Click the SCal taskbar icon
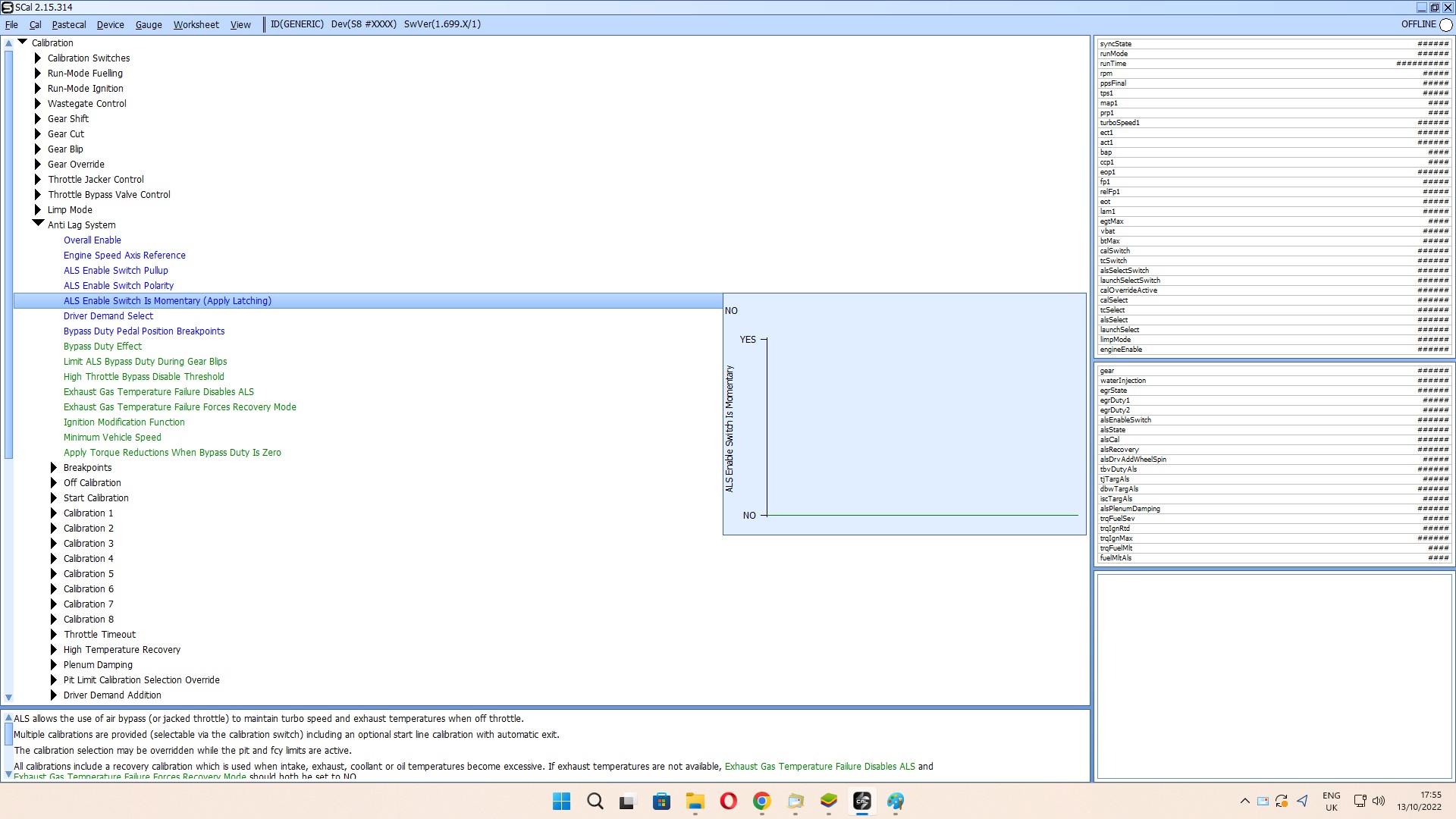This screenshot has height=819, width=1456. (862, 802)
